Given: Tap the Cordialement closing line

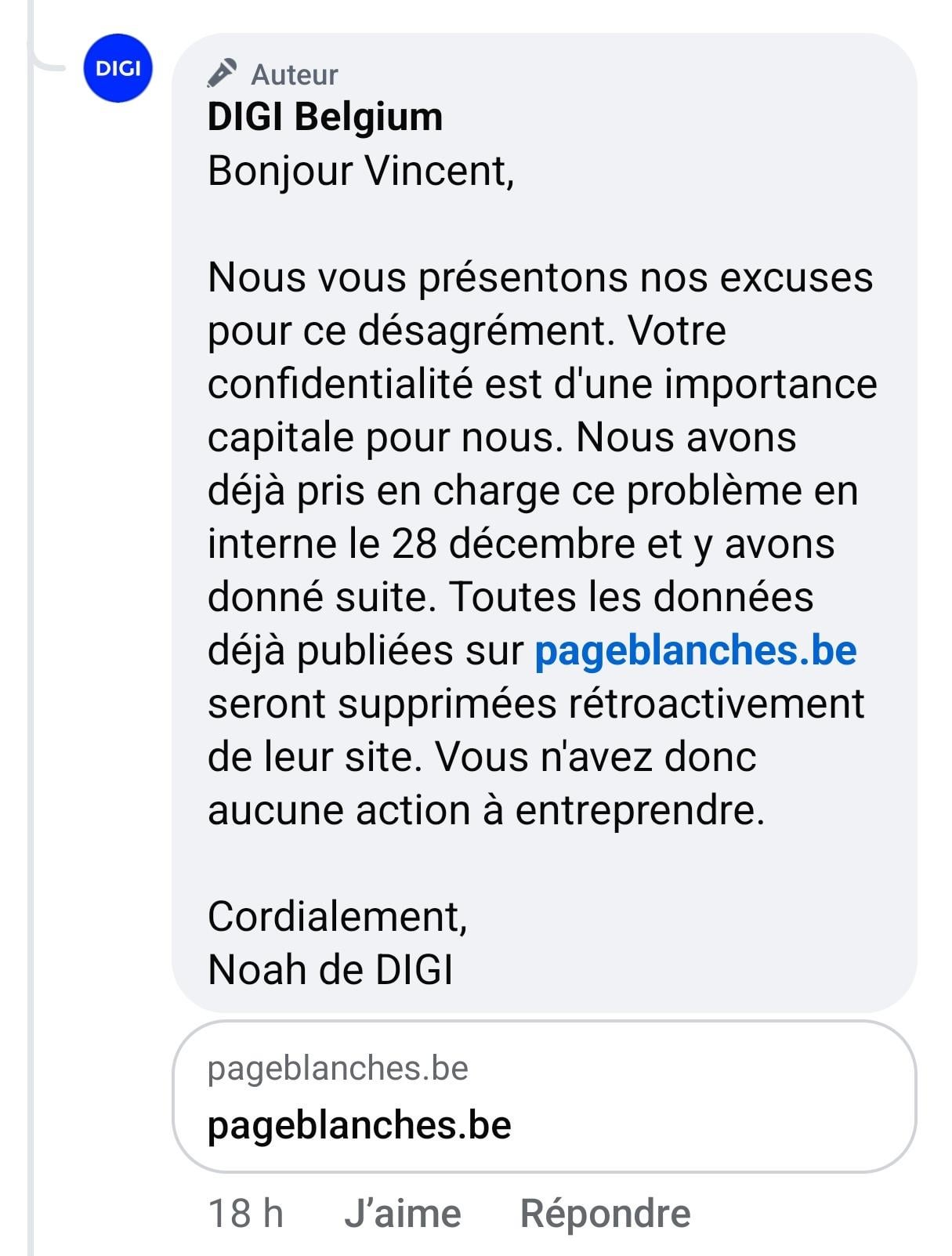Looking at the screenshot, I should [x=338, y=916].
